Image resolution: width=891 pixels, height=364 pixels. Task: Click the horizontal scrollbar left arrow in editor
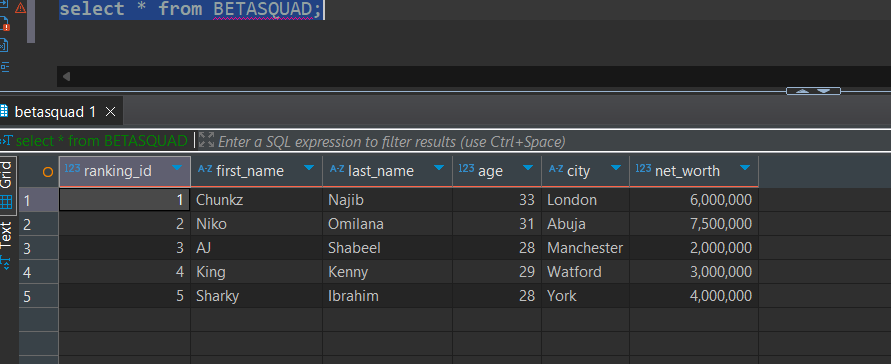click(66, 76)
